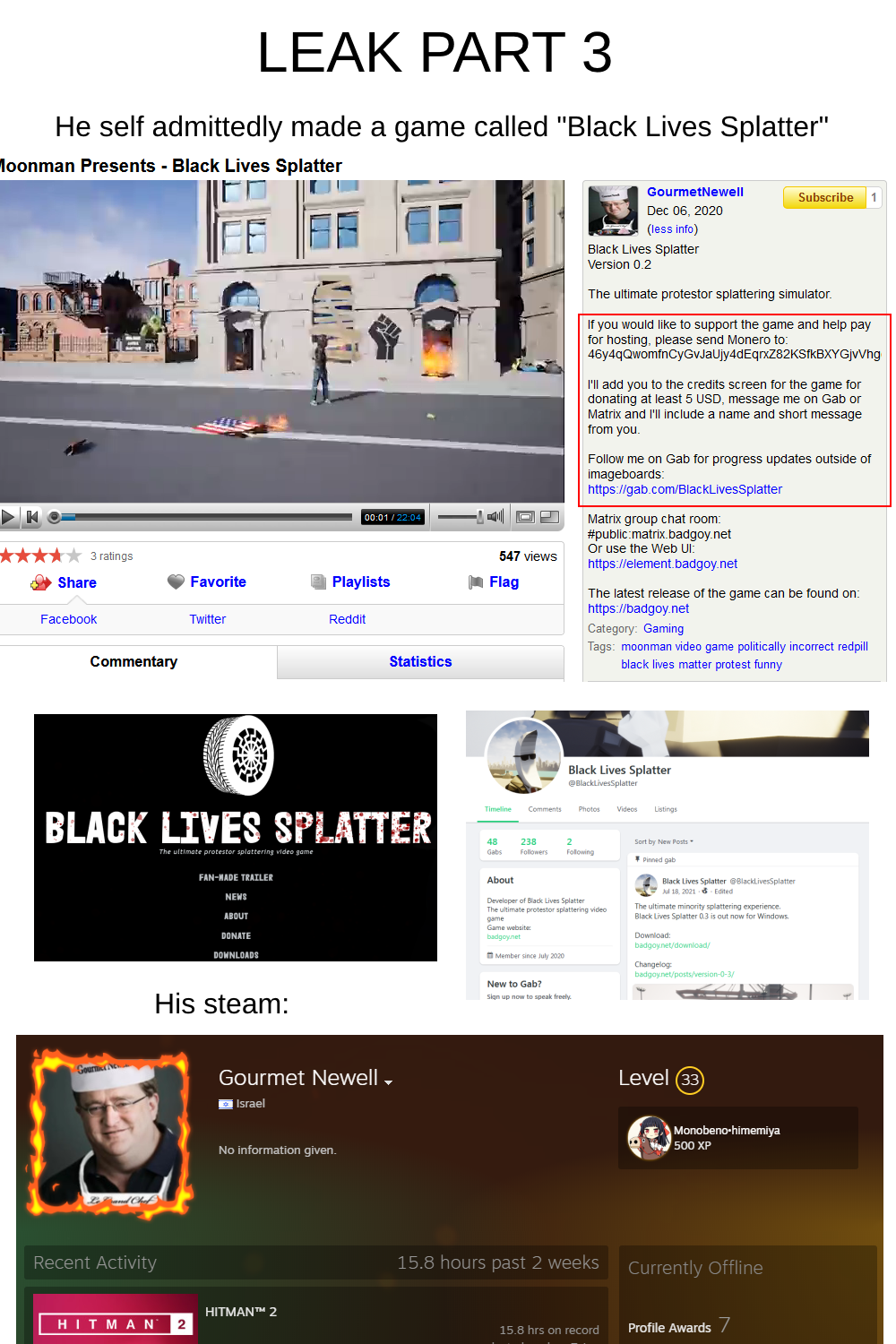Mute via the speaker icon
This screenshot has width=896, height=1344.
(495, 516)
